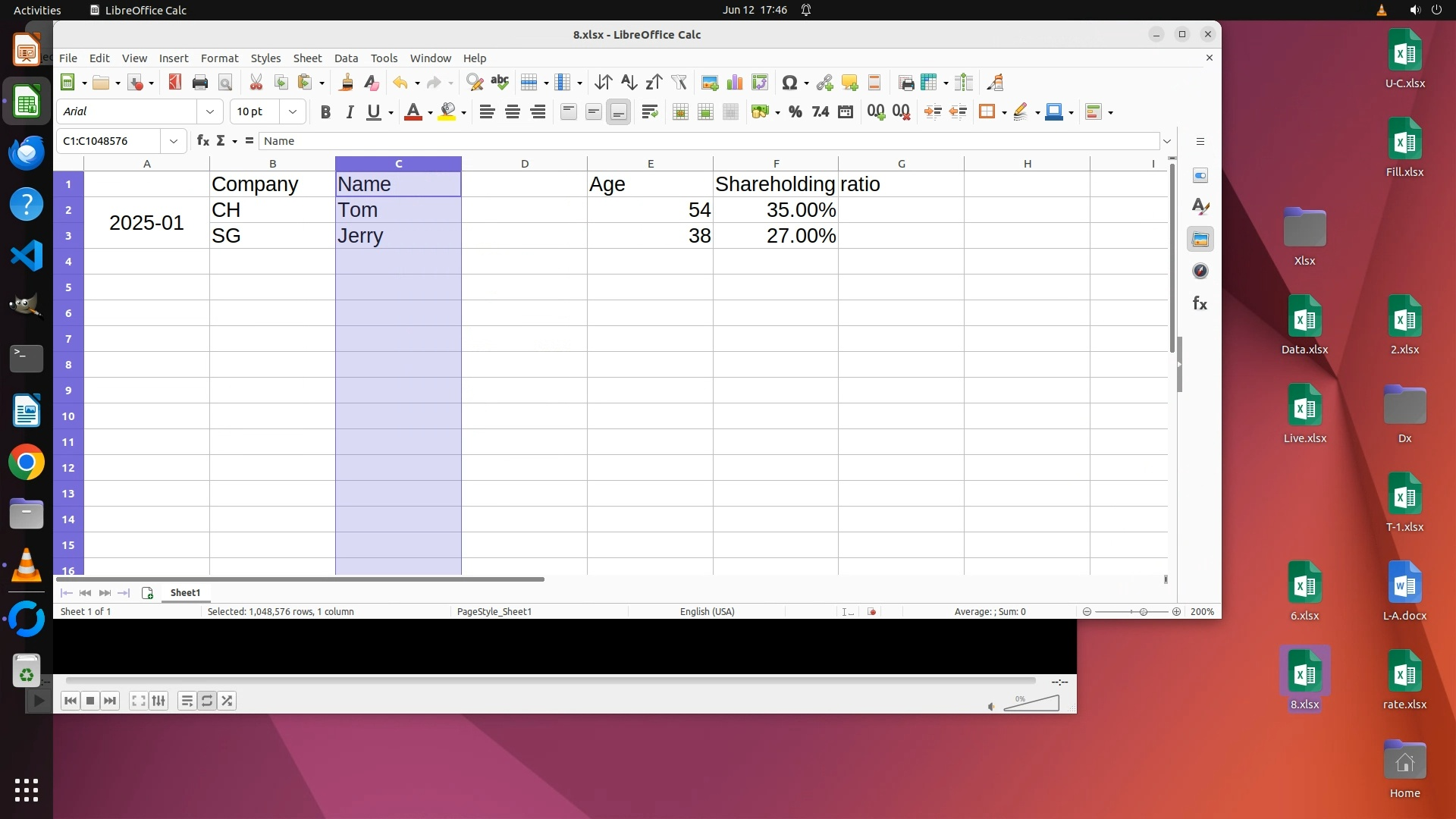Click the Merge and Center Cells icon
This screenshot has height=819, width=1456.
[x=680, y=112]
